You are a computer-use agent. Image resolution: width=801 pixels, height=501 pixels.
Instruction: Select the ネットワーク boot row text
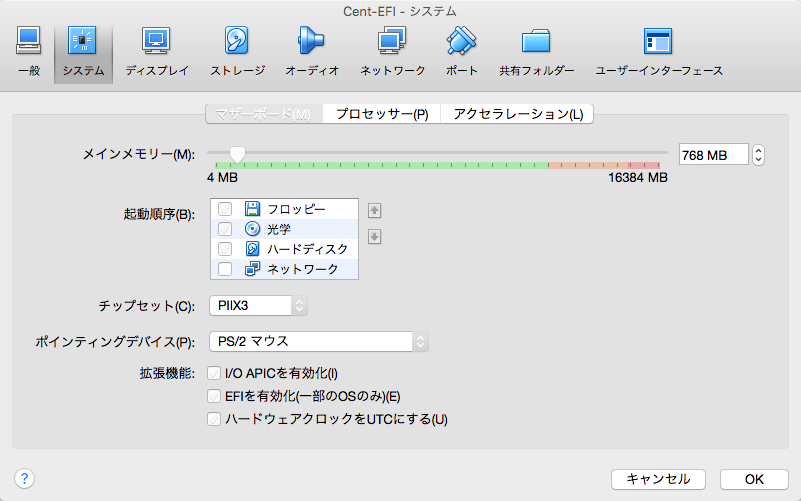pos(303,269)
